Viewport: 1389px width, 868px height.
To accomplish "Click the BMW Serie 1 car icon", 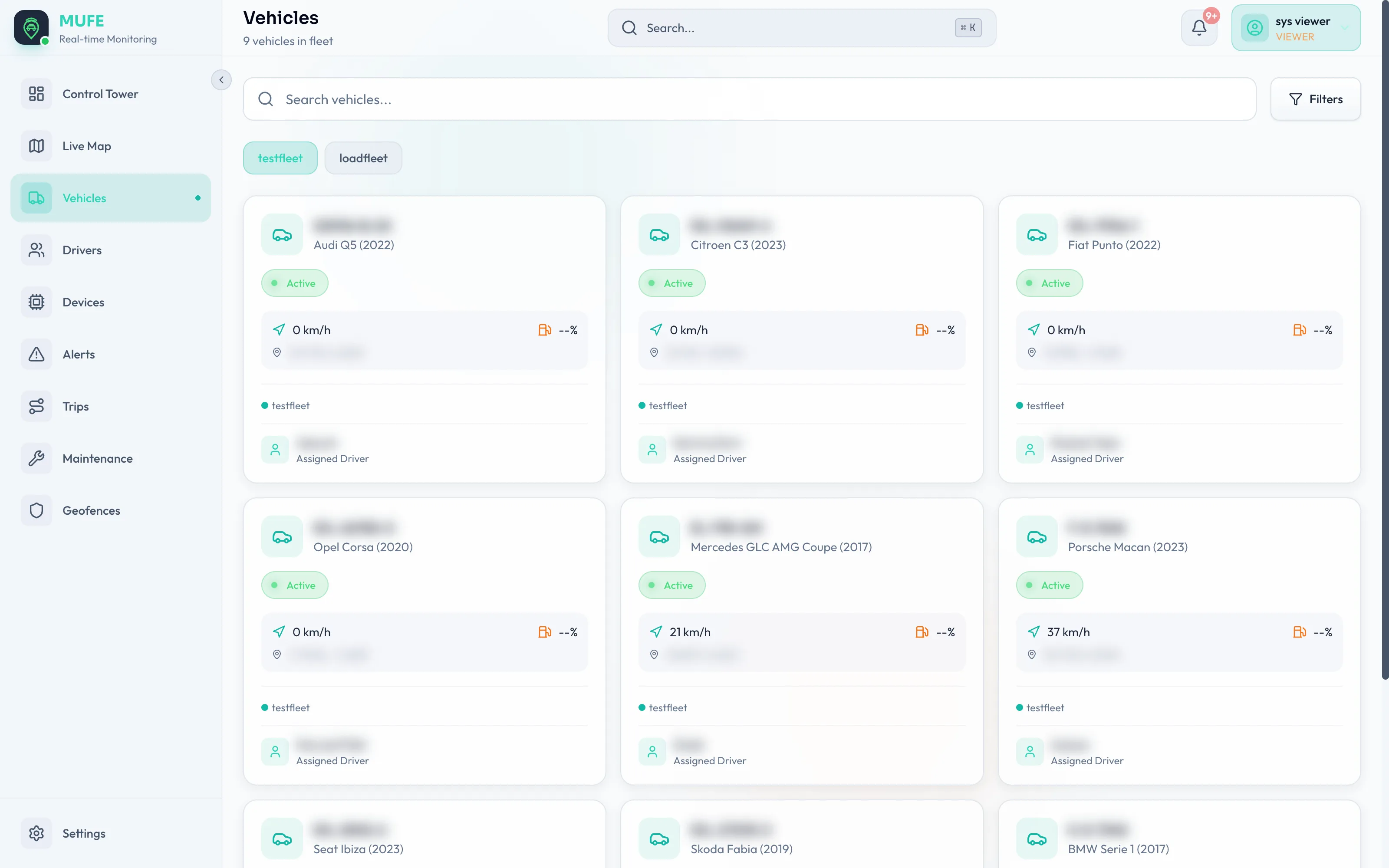I will click(x=1037, y=839).
